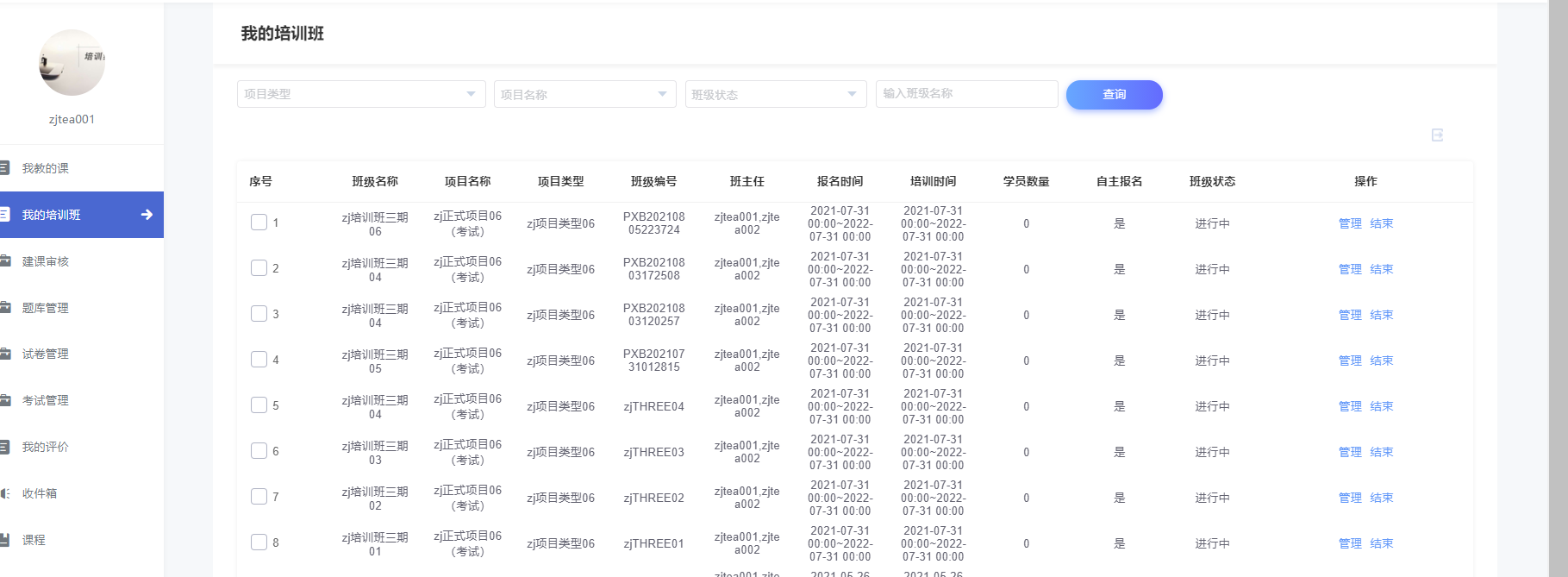Screen dimensions: 1568x577
Task: Click 结束 link for row 5
Action: point(1382,406)
